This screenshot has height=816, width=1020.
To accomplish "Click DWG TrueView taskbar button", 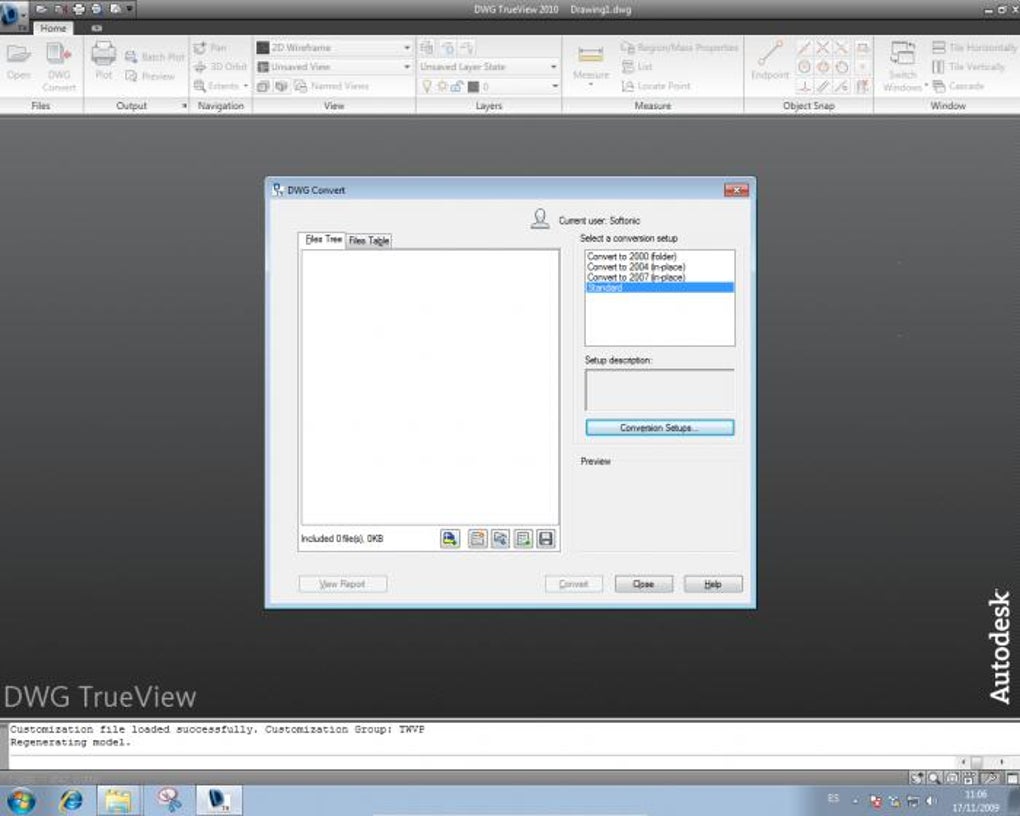I will click(219, 800).
